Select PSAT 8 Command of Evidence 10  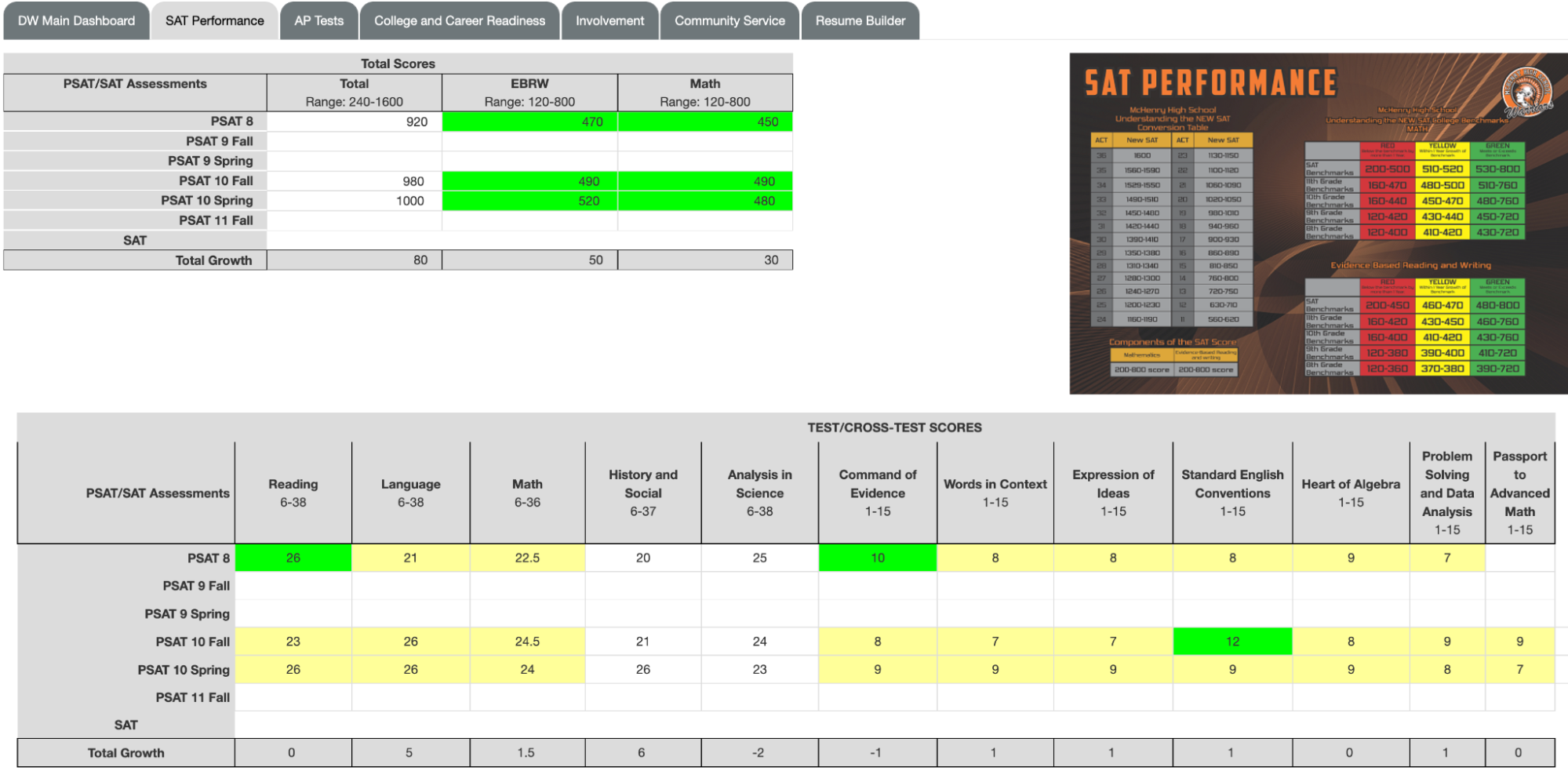pos(878,558)
